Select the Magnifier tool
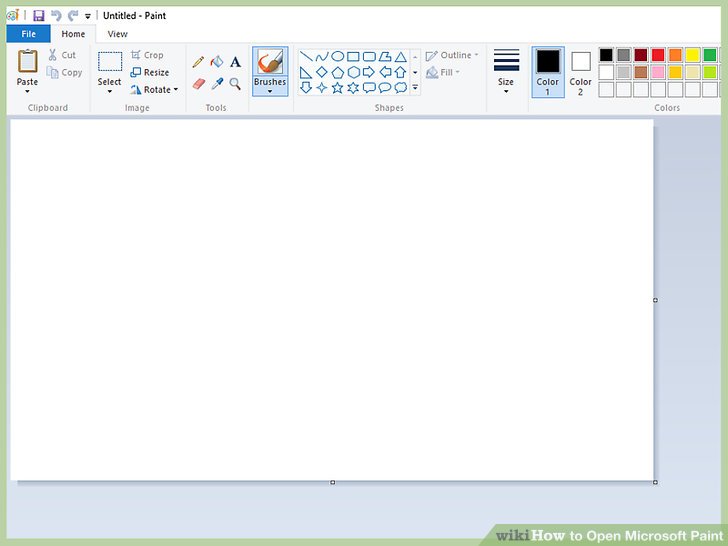728x546 pixels. [x=235, y=84]
